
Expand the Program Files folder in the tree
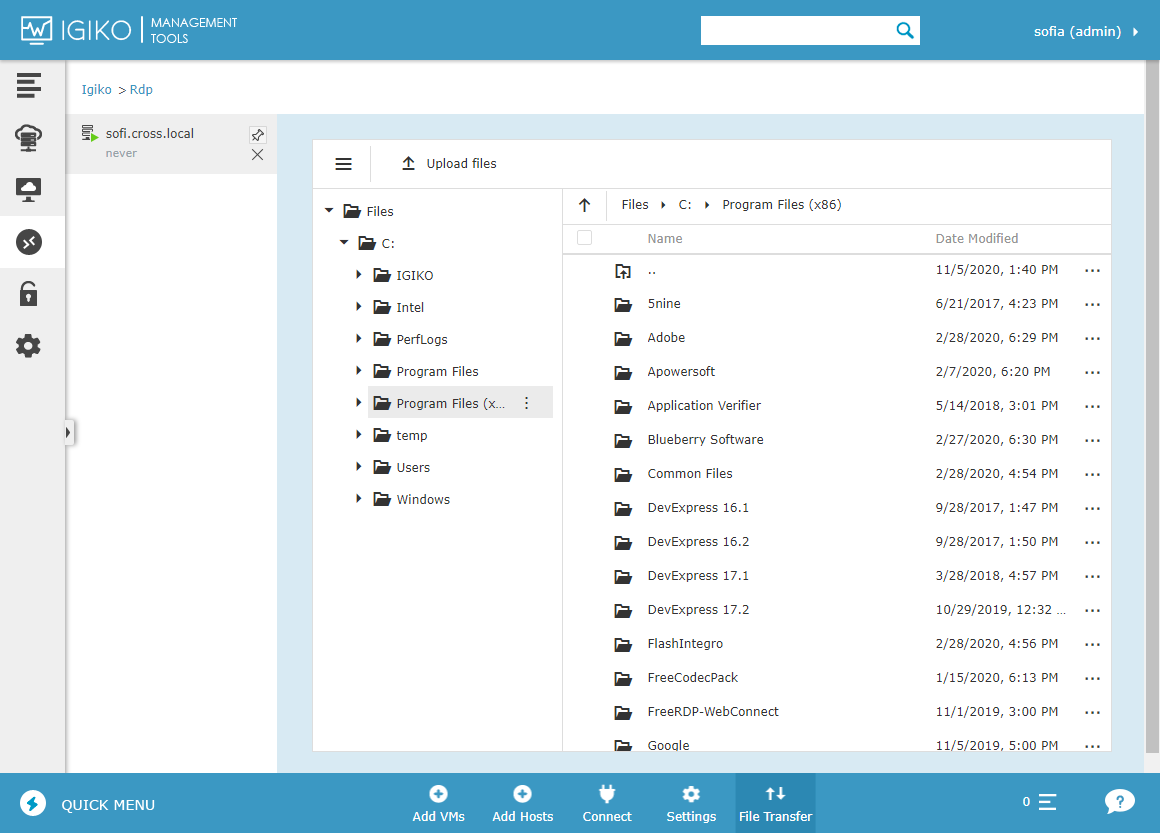[x=359, y=371]
